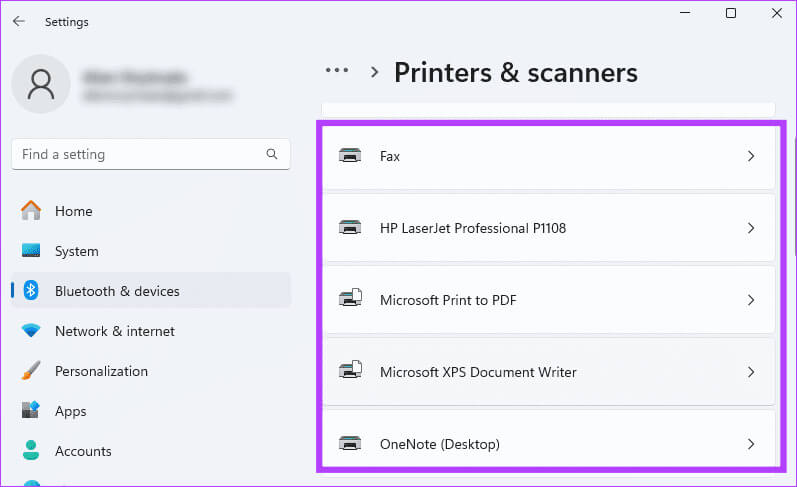Click the Personalization paintbrush icon
The image size is (797, 487).
click(31, 371)
